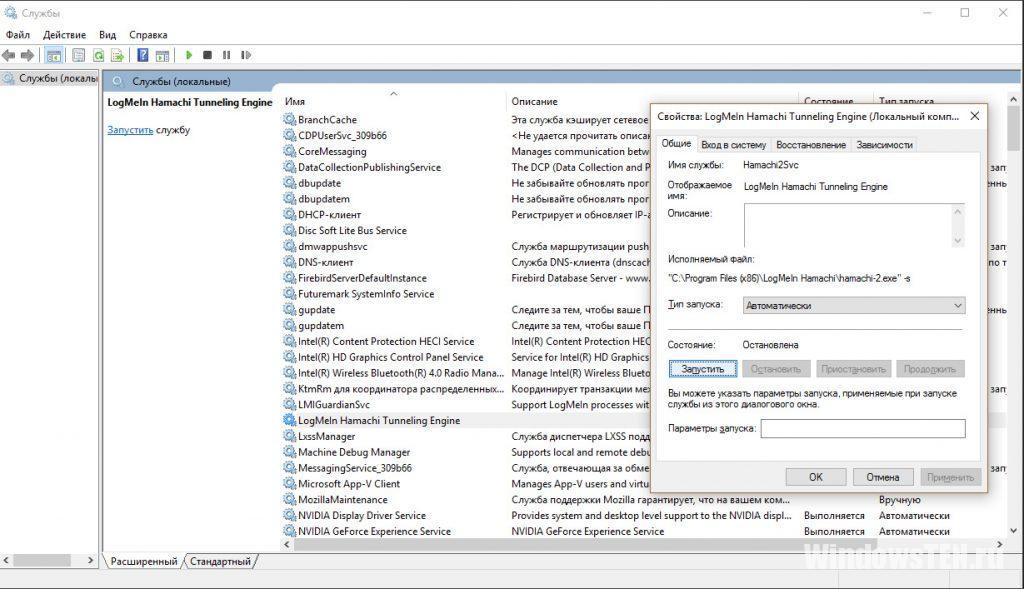Image resolution: width=1024 pixels, height=589 pixels.
Task: Click the Запустить button in the properties dialog
Action: click(x=703, y=369)
